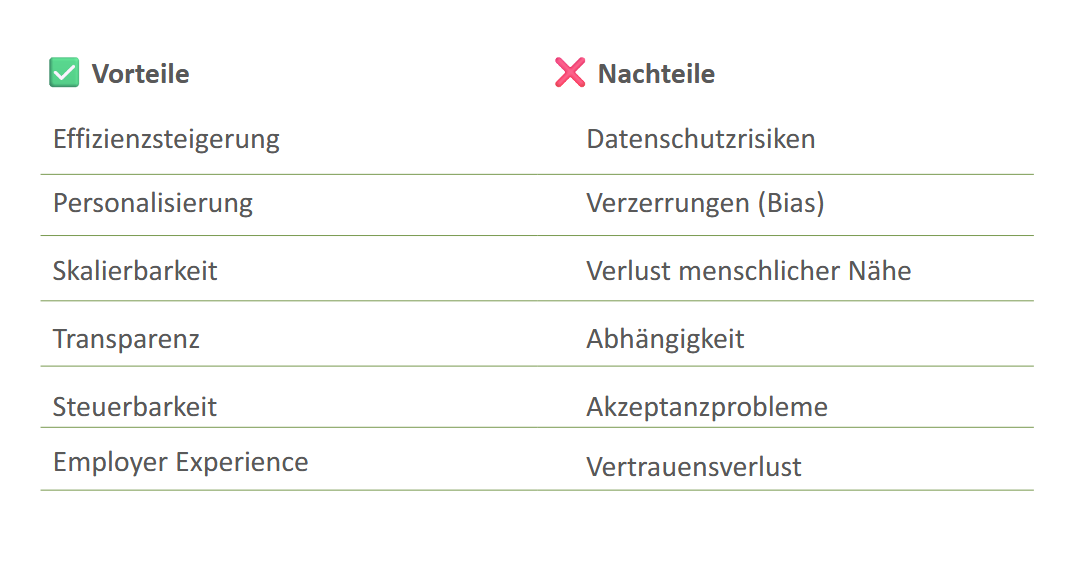Image resolution: width=1076 pixels, height=561 pixels.
Task: Click the red X cross icon
Action: [x=570, y=73]
